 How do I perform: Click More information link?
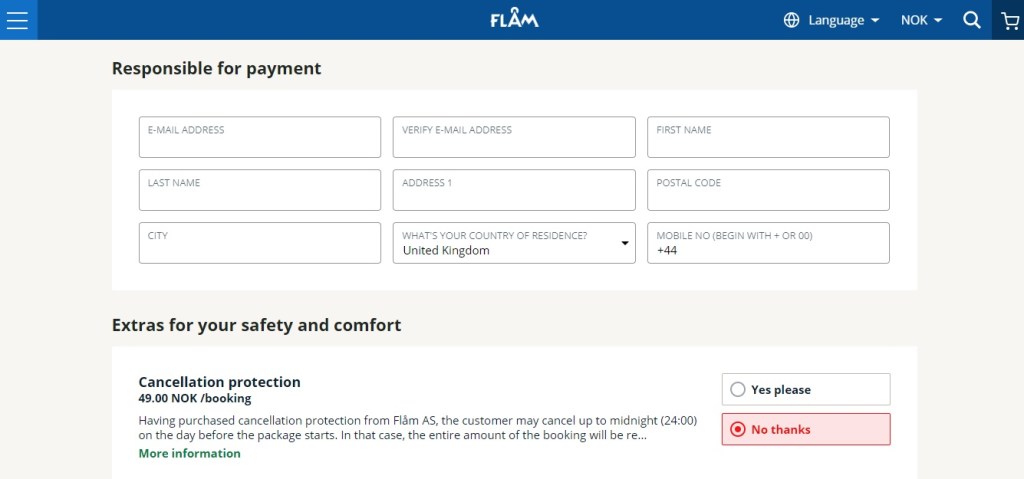tap(189, 453)
